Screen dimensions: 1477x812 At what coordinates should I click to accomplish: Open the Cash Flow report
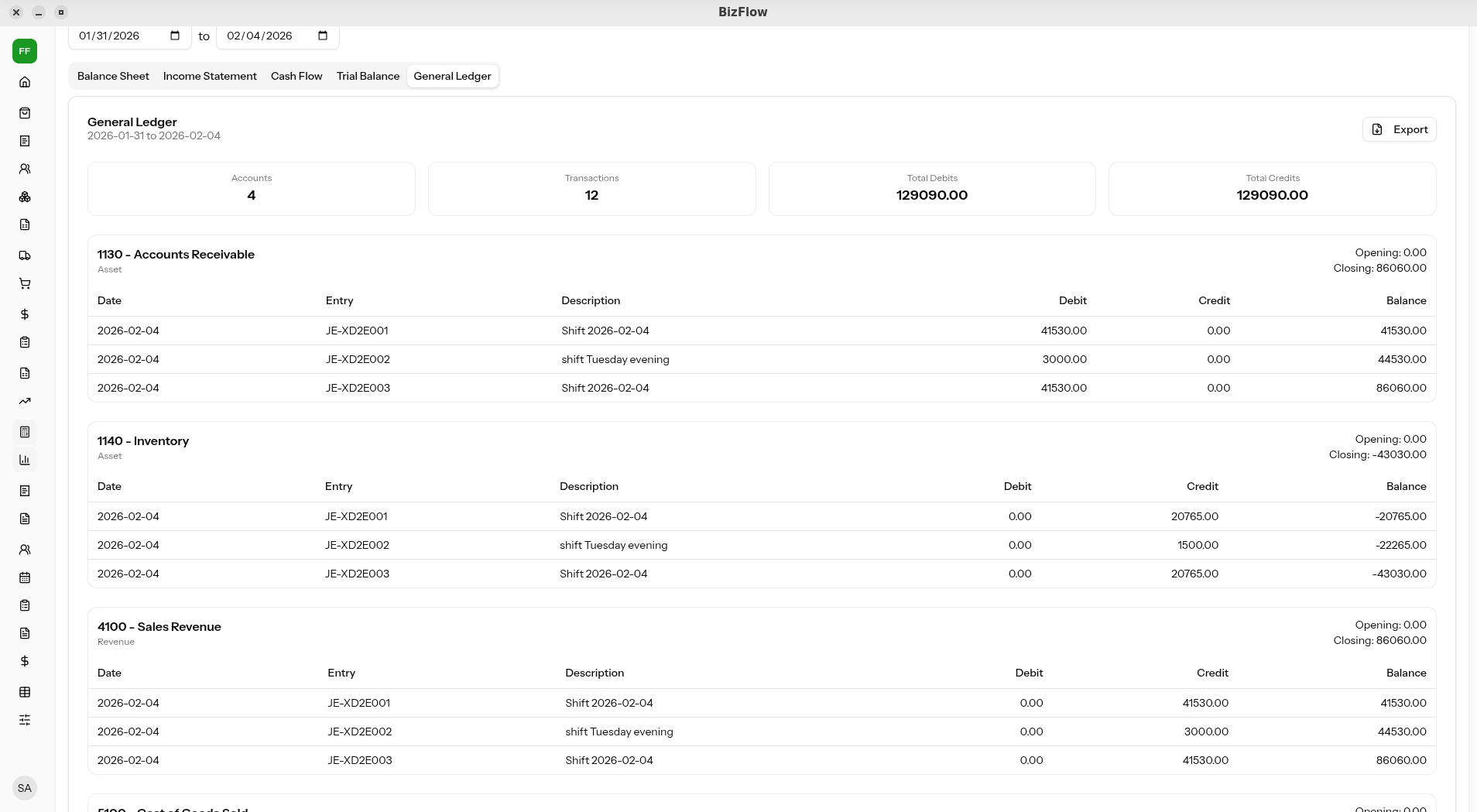click(296, 76)
